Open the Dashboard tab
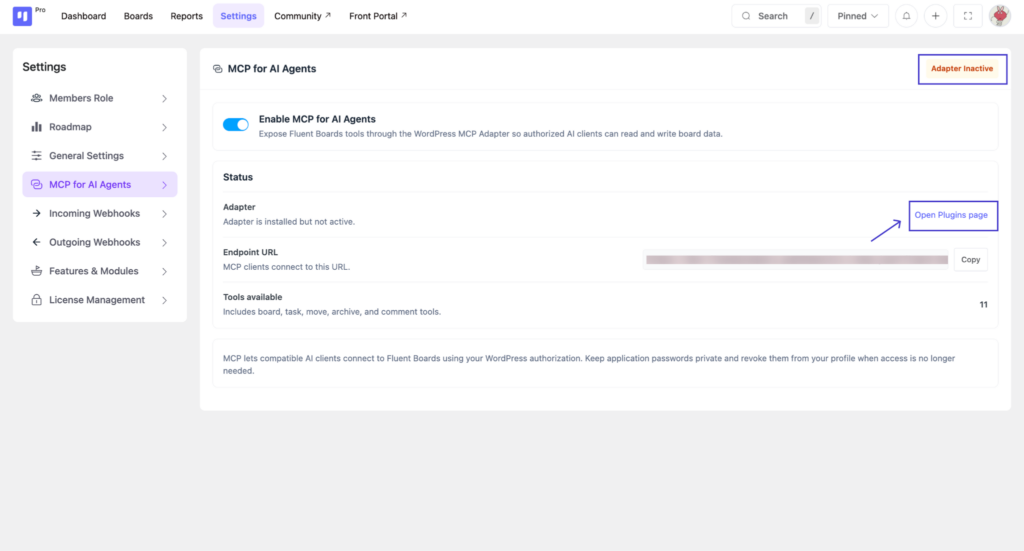Screen dimensions: 1024x551 (x=84, y=16)
